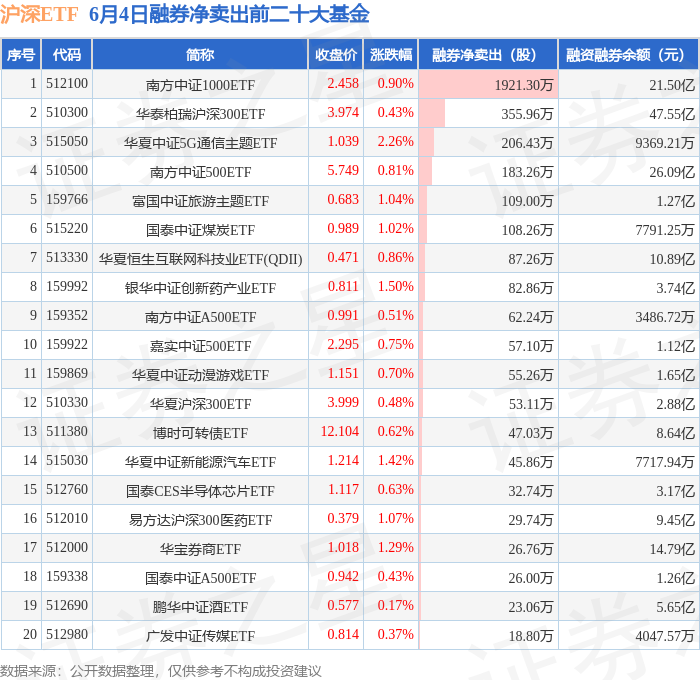Click the value 55.26万

tap(530, 375)
